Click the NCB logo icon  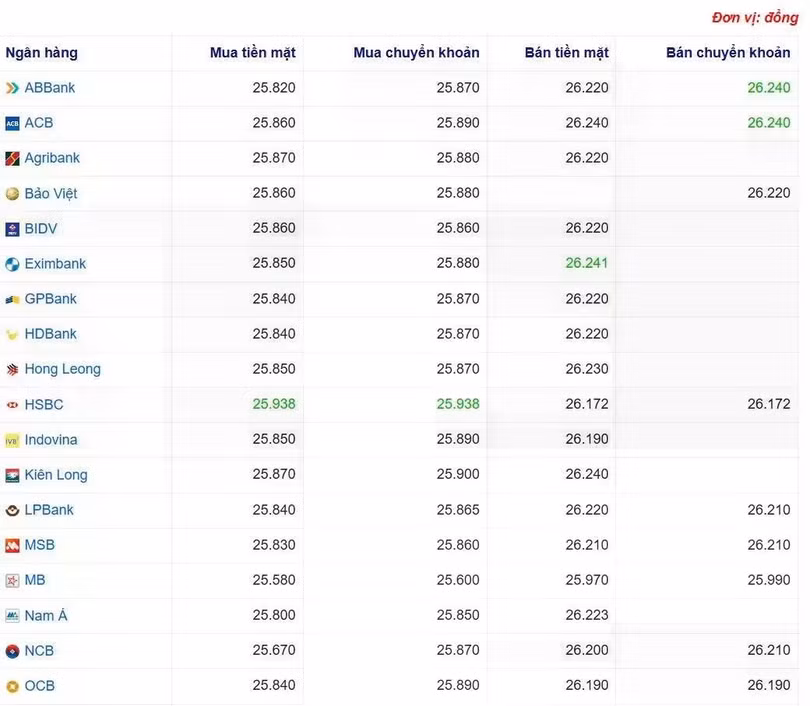pos(11,650)
